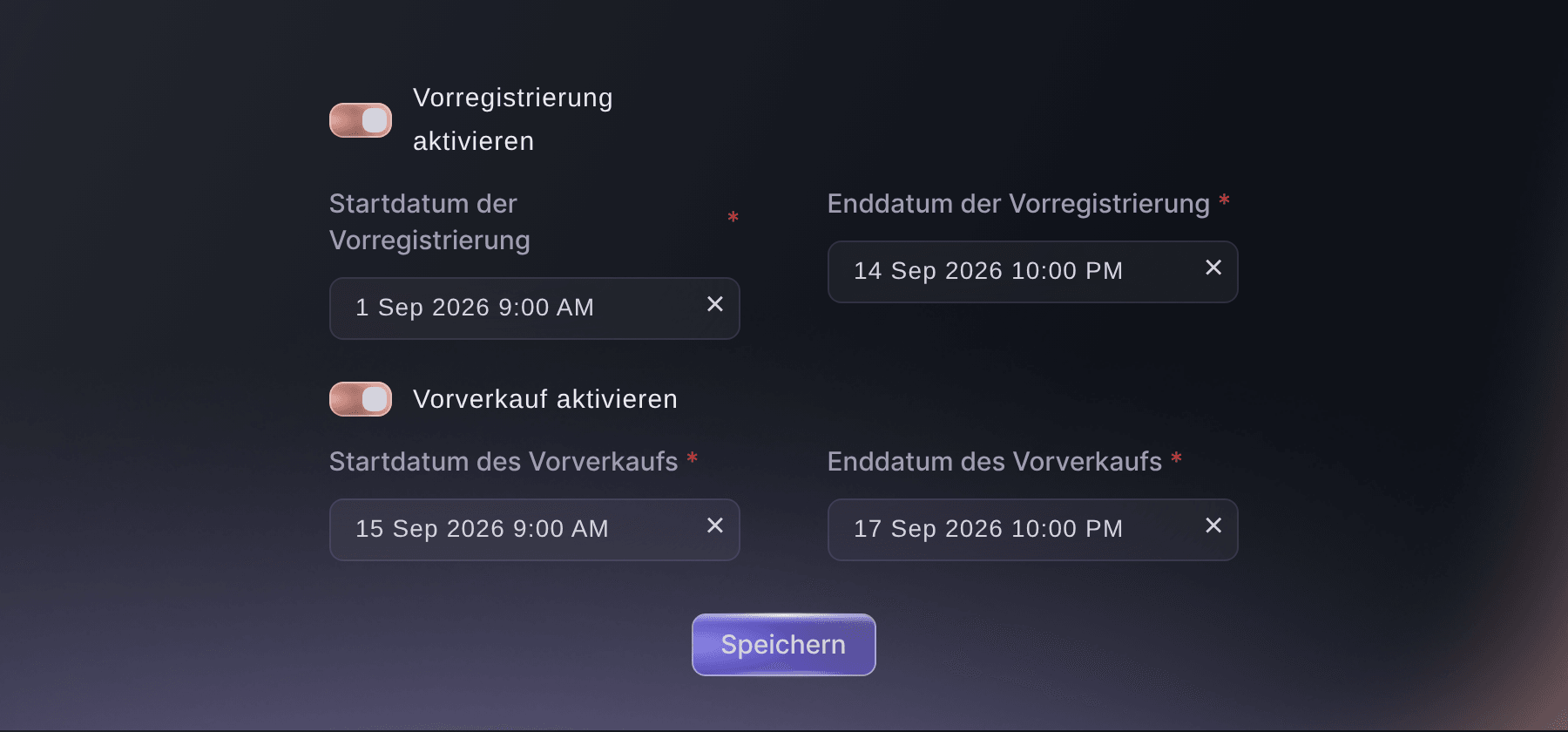This screenshot has height=732, width=1568.
Task: Click required asterisk beside Enddatum des Vorverkaufs
Action: (x=1176, y=458)
